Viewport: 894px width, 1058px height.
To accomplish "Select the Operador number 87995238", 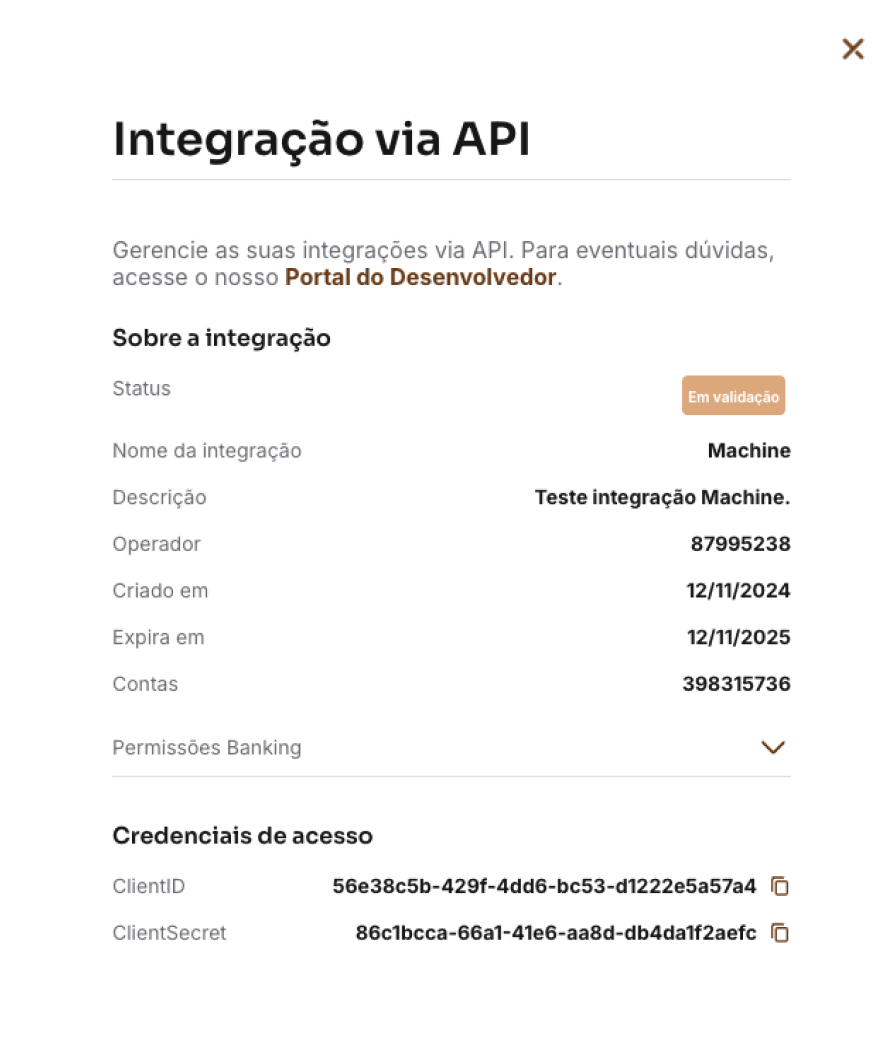I will click(x=740, y=544).
